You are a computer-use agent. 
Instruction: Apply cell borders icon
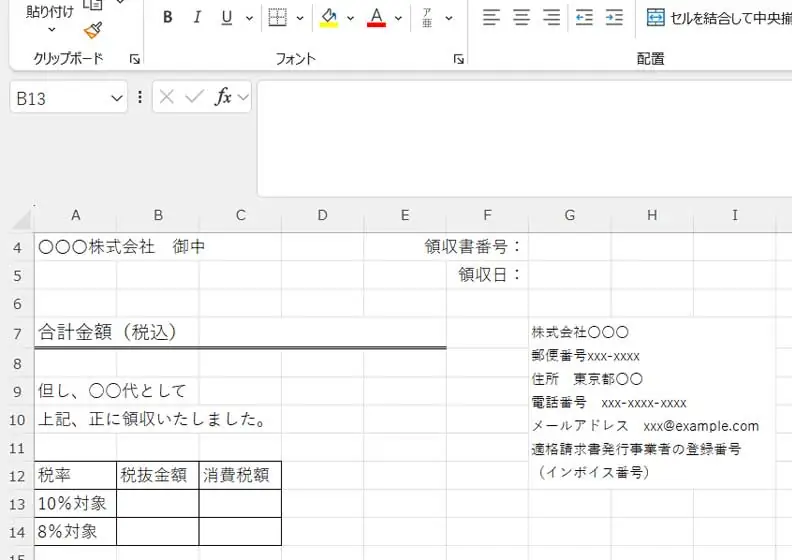[277, 18]
